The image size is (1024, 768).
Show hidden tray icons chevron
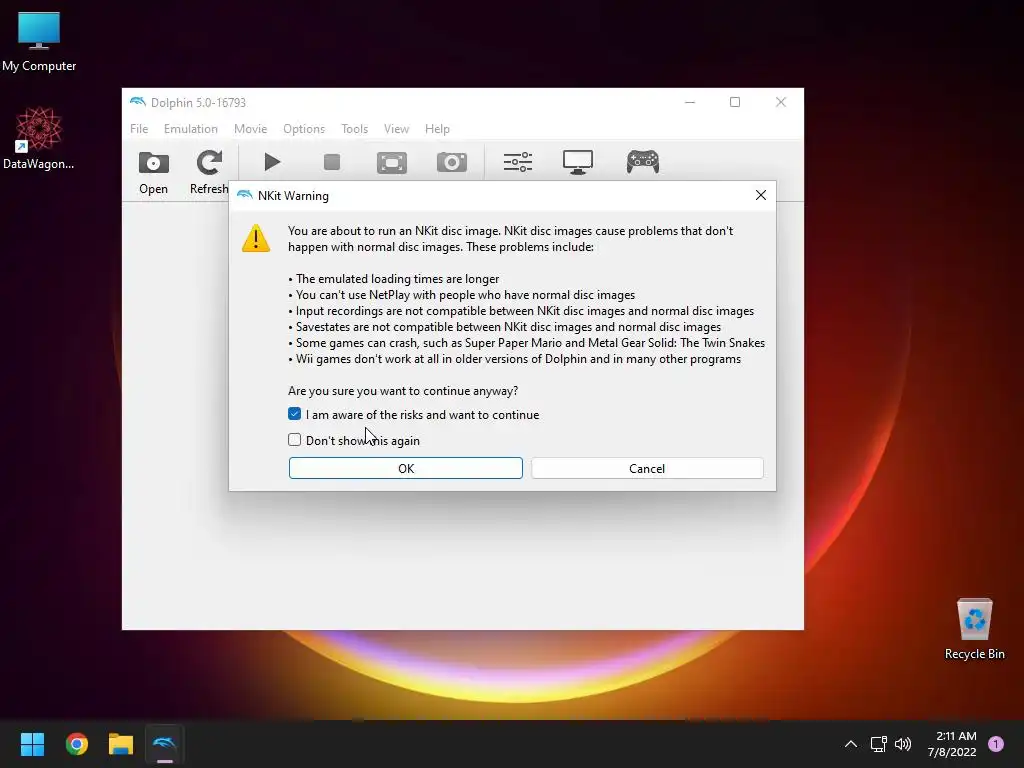851,744
